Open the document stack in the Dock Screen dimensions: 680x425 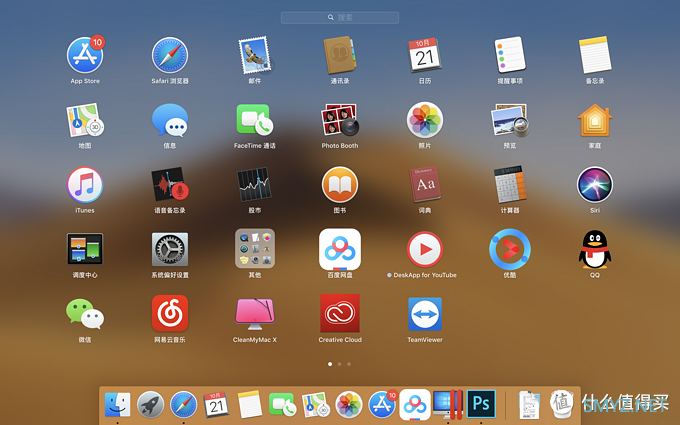(530, 405)
